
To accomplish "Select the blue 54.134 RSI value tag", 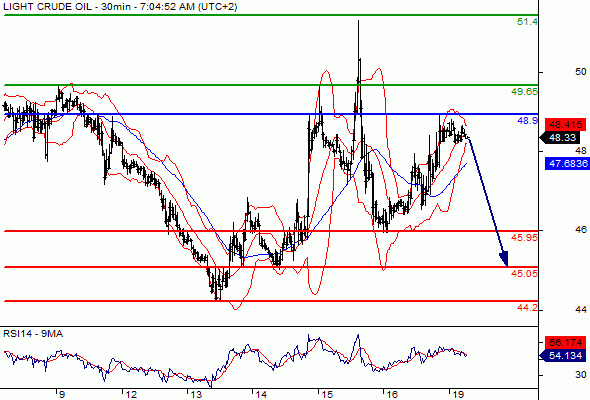I will point(563,356).
